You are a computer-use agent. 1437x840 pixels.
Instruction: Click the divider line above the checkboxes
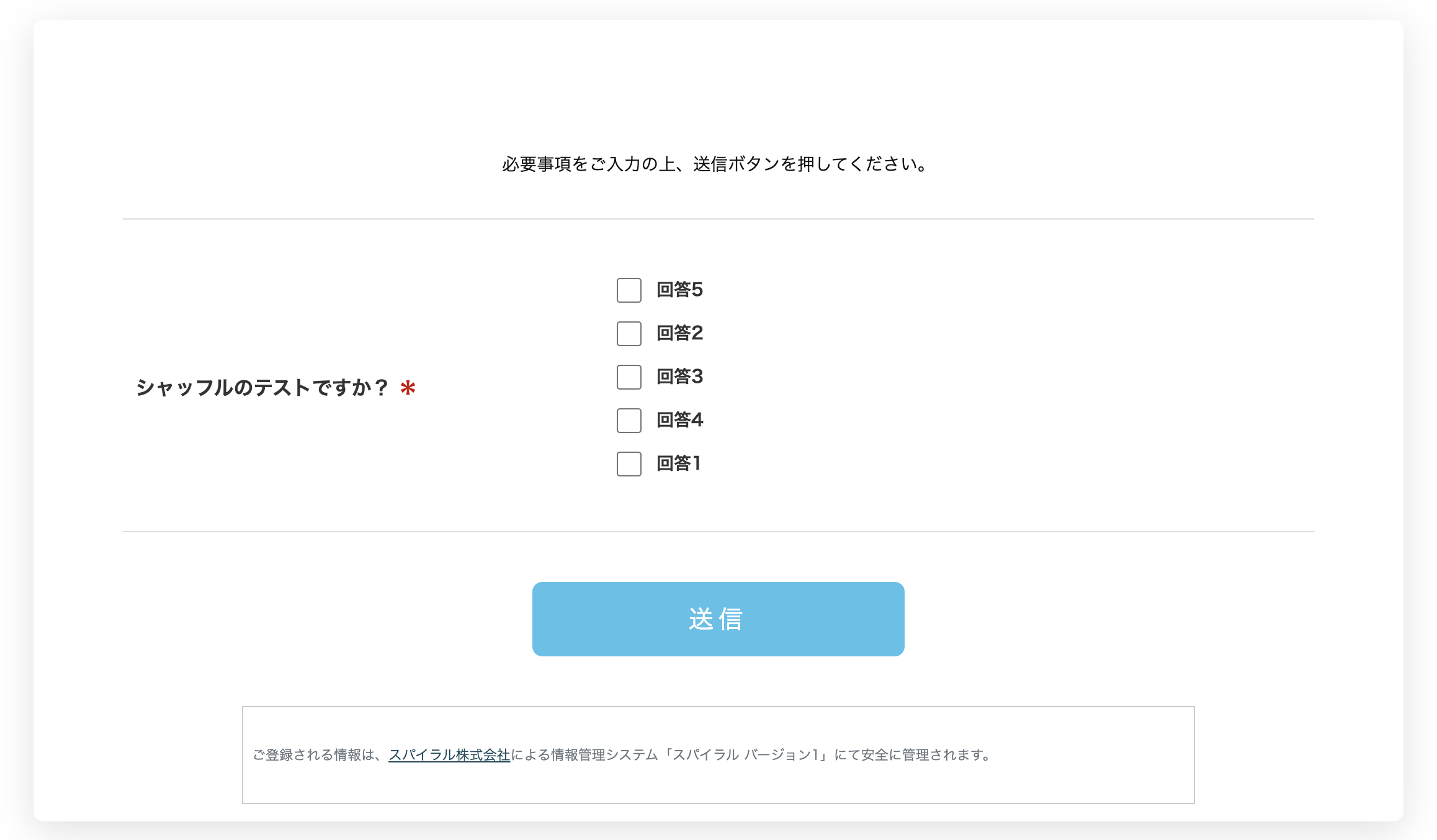[718, 219]
